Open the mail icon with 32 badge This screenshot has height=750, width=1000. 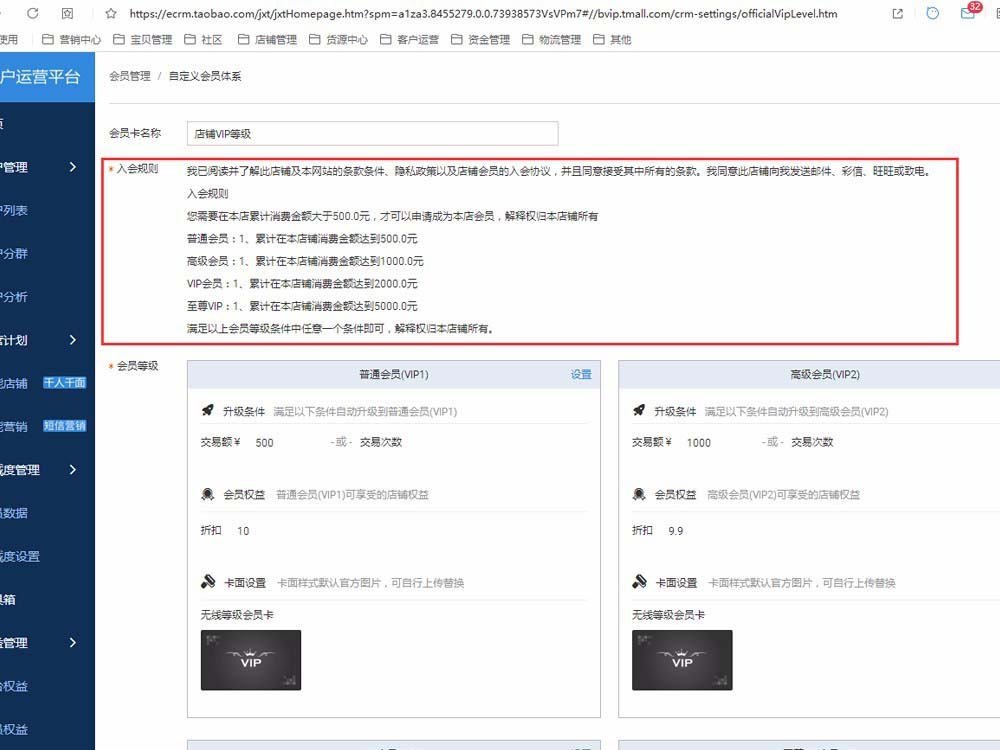969,12
